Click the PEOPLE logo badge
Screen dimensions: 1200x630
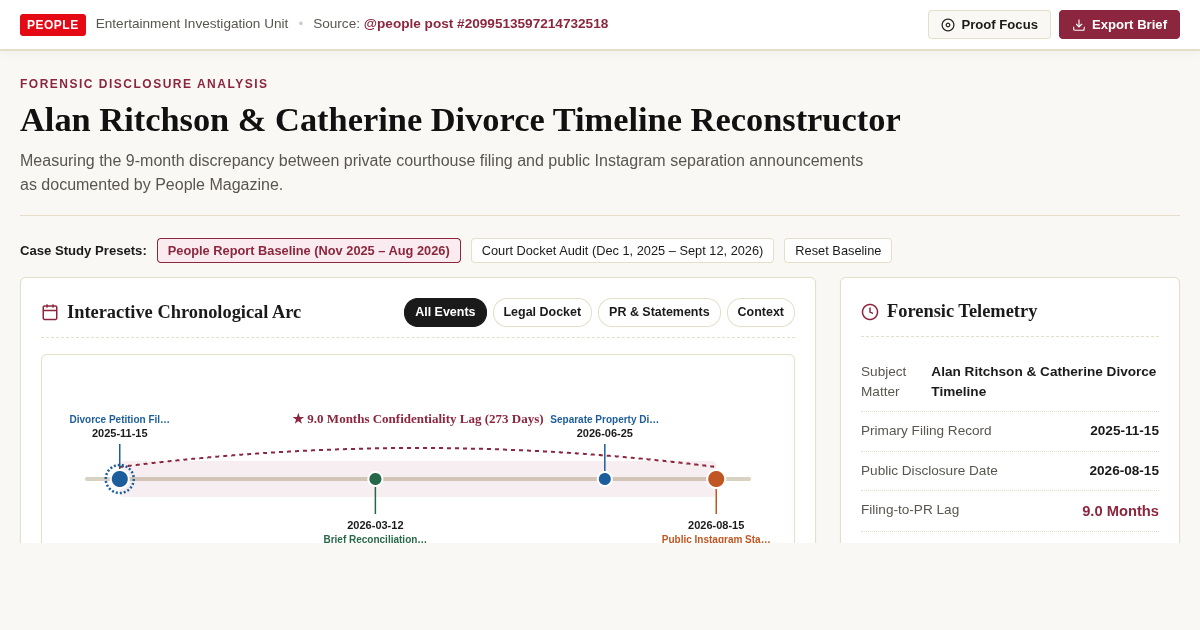(53, 25)
